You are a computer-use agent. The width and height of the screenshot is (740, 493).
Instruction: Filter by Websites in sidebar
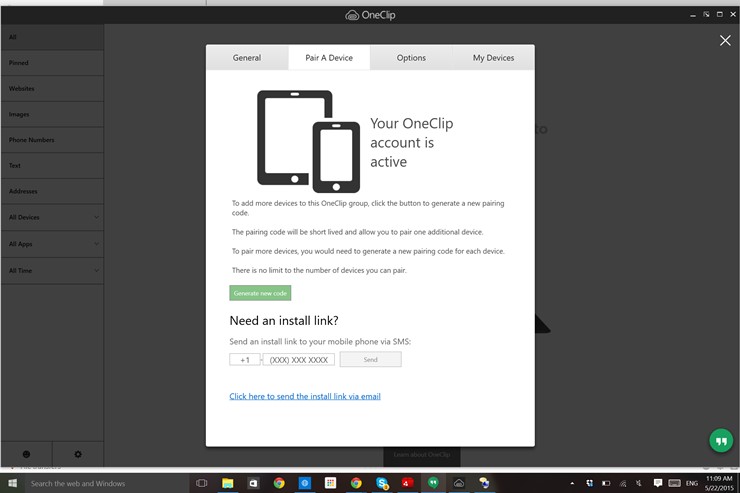click(52, 89)
